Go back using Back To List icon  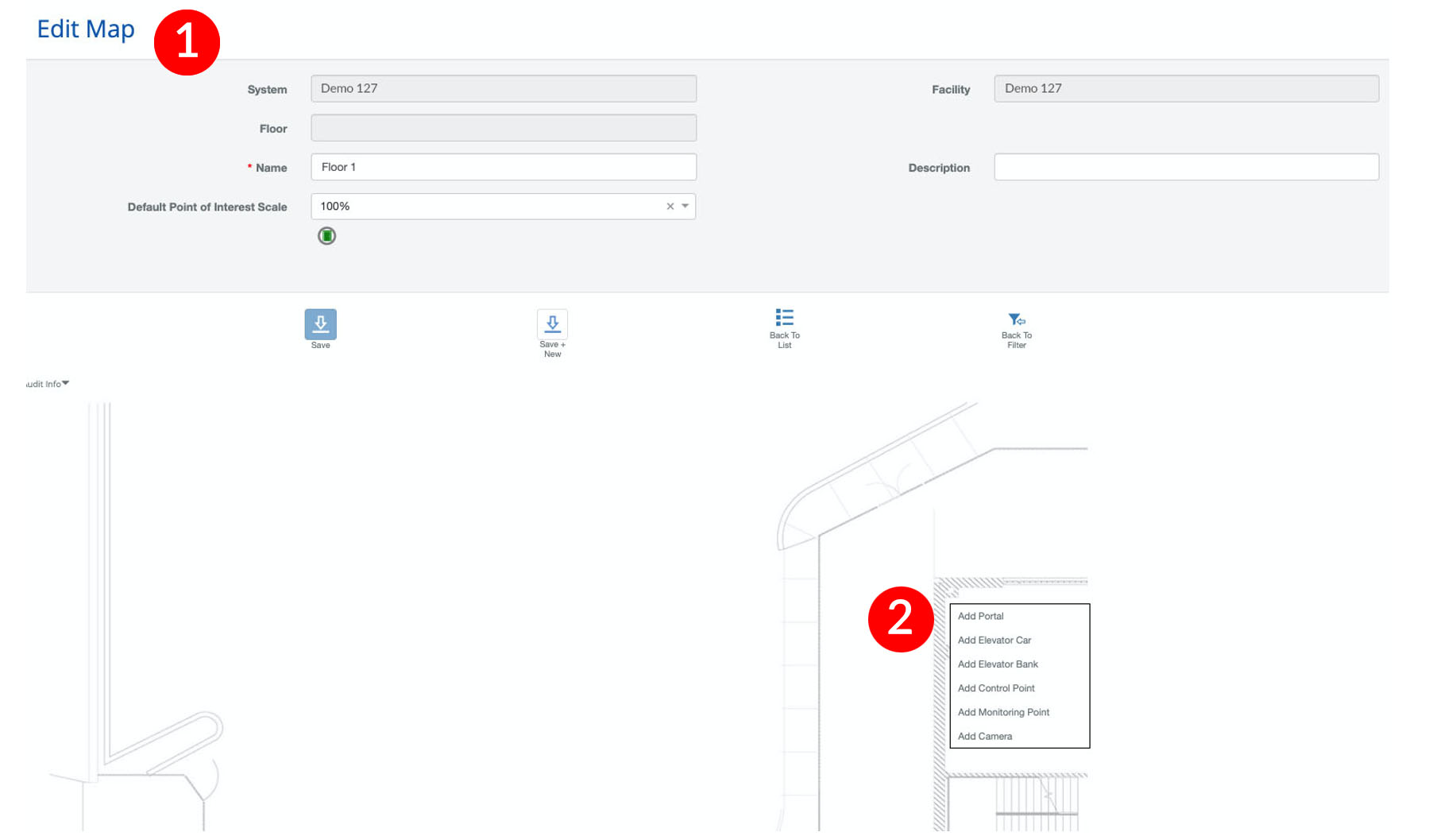[x=784, y=318]
